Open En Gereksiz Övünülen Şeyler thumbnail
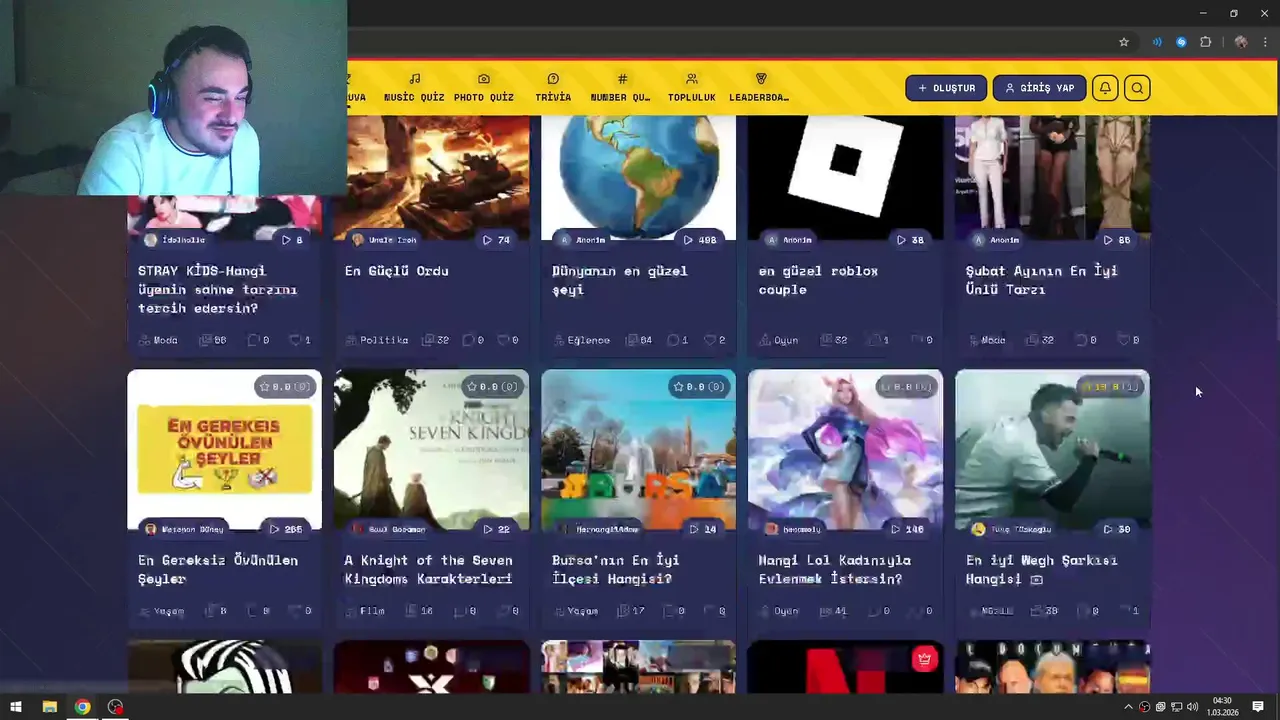 (x=224, y=449)
